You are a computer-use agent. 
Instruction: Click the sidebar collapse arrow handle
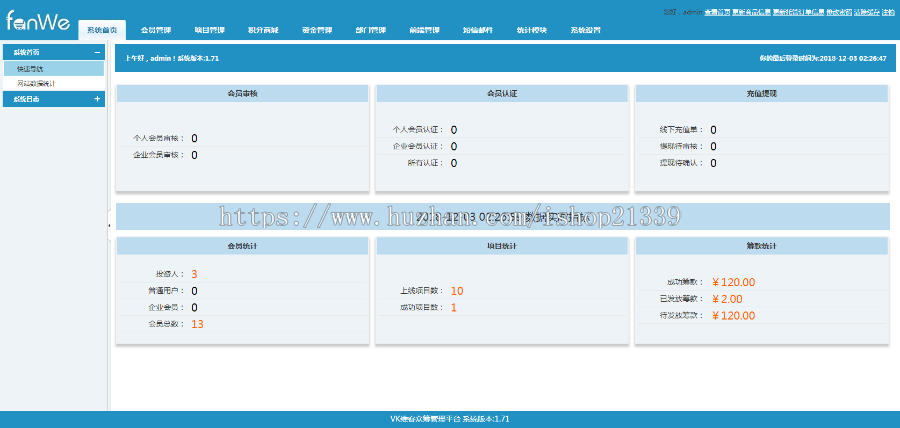coord(109,226)
